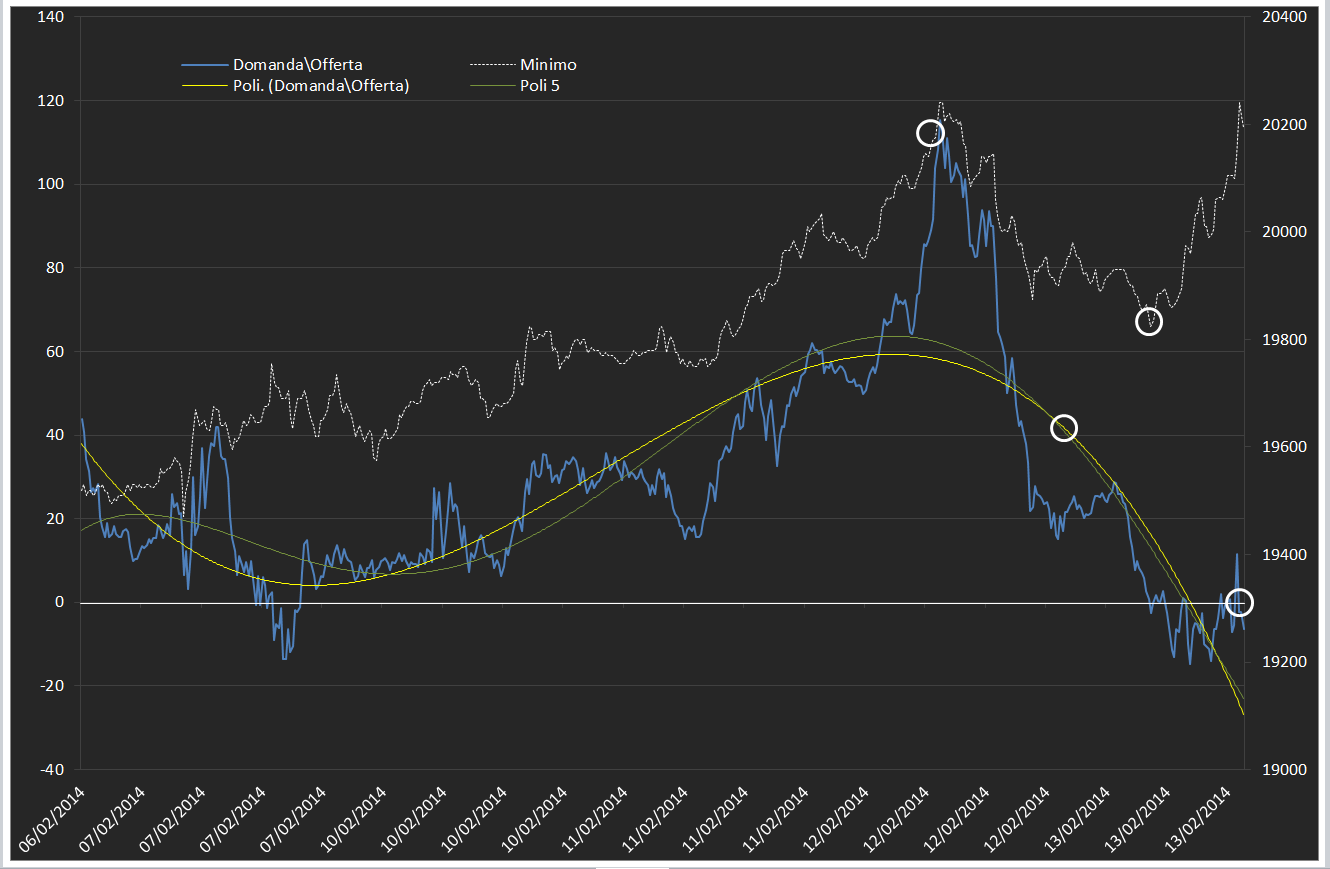
Task: Click the 19800 right axis label
Action: 1284,340
